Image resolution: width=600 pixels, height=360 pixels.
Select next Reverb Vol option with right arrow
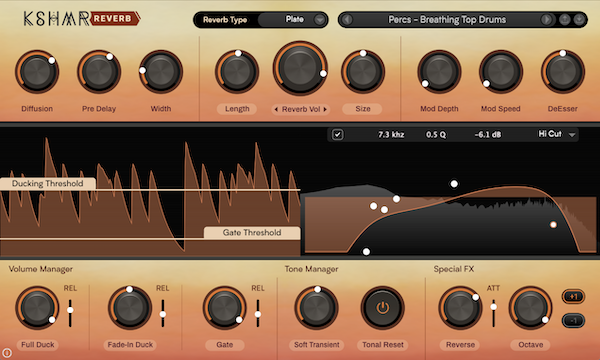click(325, 109)
